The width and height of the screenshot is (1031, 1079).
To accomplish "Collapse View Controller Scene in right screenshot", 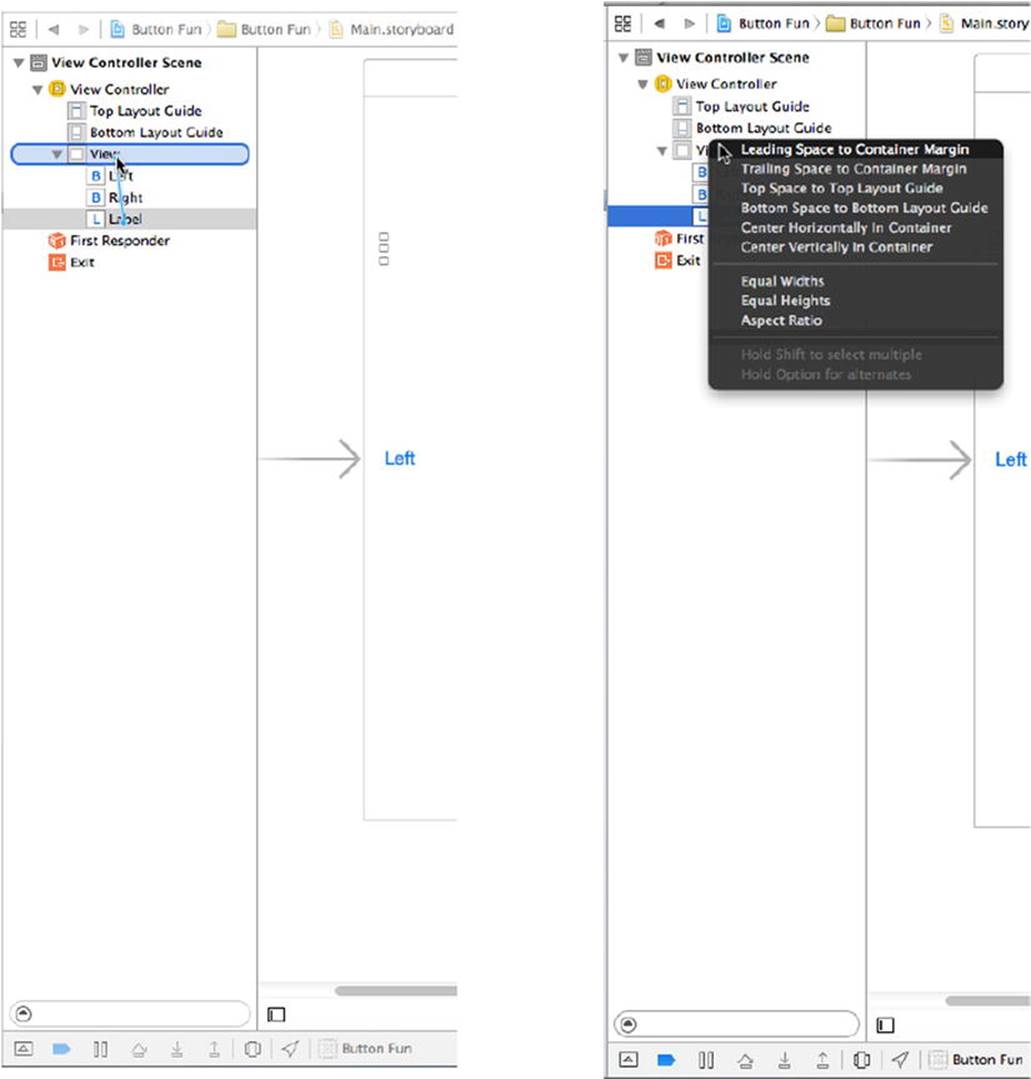I will 624,58.
